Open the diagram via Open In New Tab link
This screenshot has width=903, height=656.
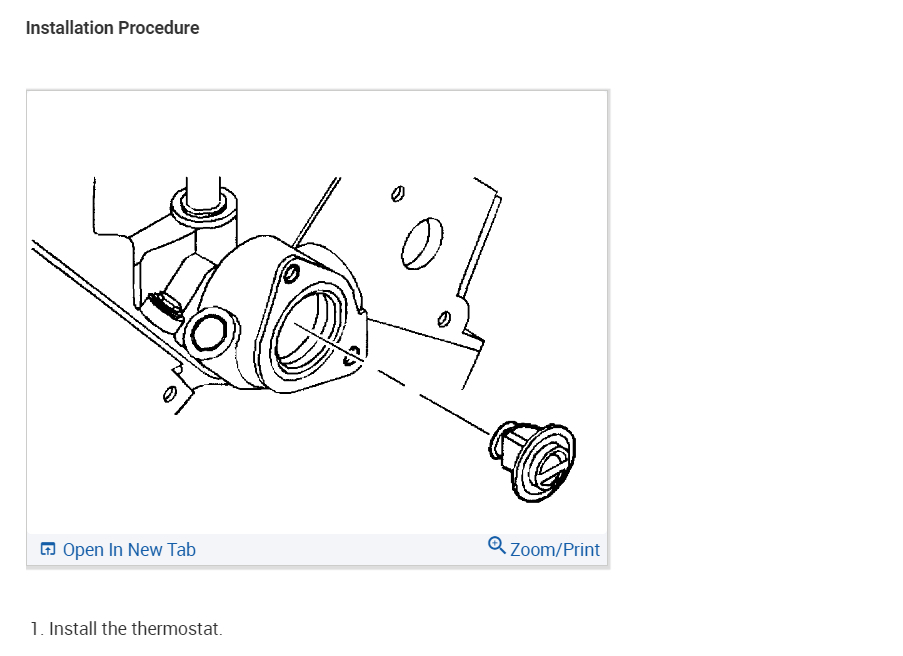(129, 549)
